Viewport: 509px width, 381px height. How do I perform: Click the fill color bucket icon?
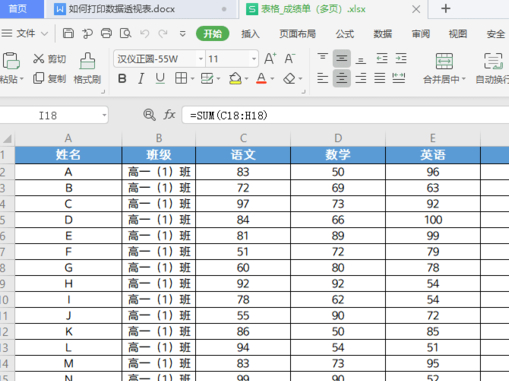235,79
